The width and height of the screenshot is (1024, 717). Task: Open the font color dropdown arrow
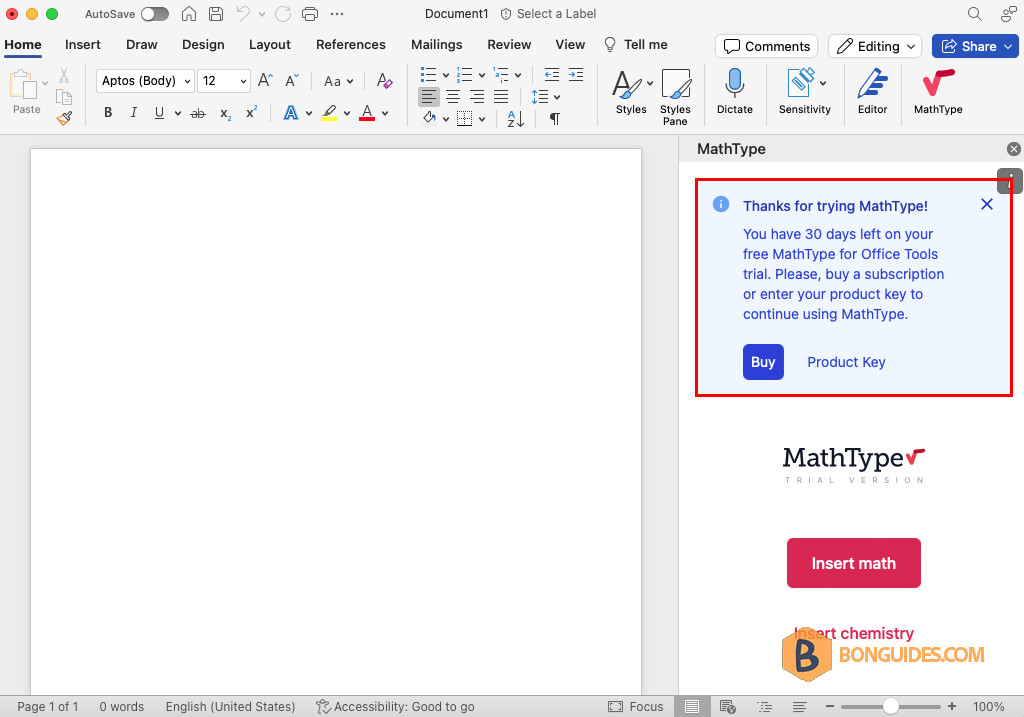385,114
